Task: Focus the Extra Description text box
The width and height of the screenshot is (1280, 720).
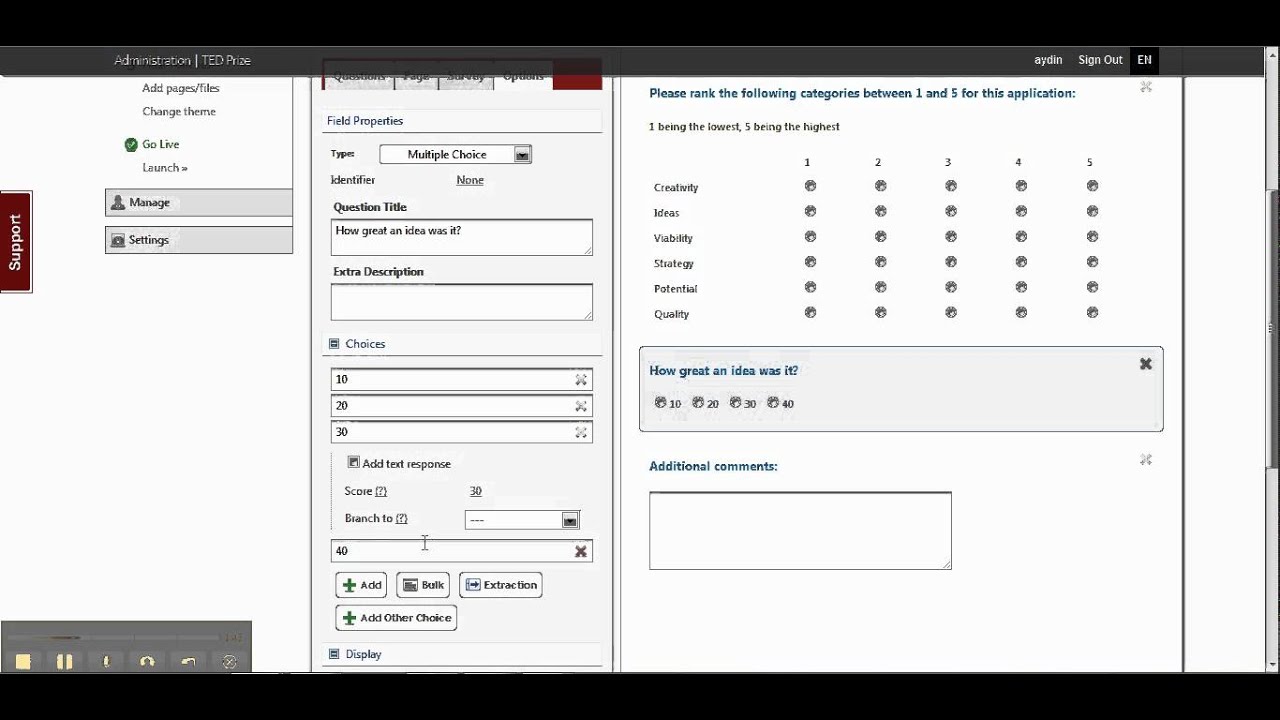Action: [x=461, y=302]
